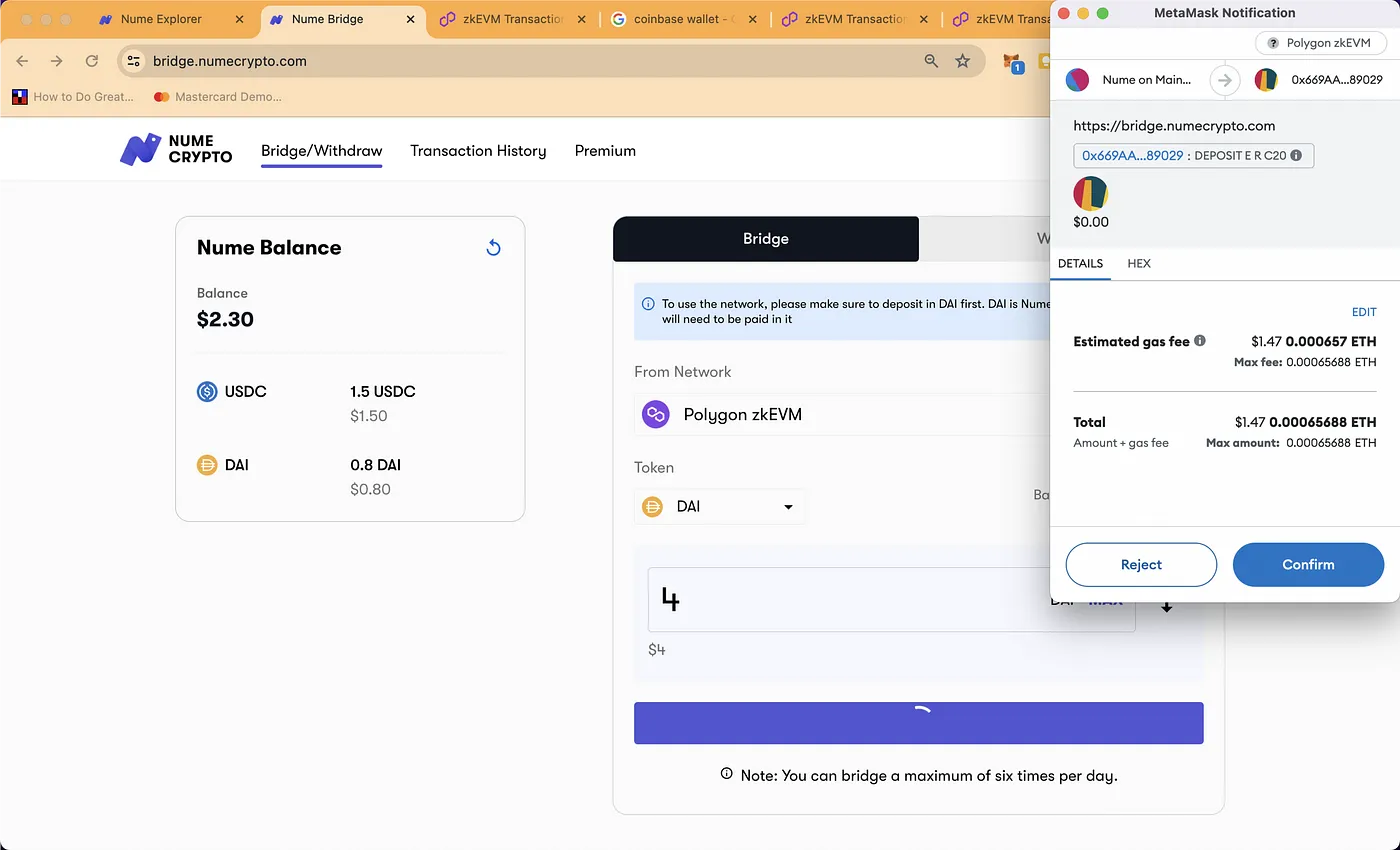Image resolution: width=1400 pixels, height=850 pixels.
Task: Close the Nume Explorer tab
Action: (x=239, y=19)
